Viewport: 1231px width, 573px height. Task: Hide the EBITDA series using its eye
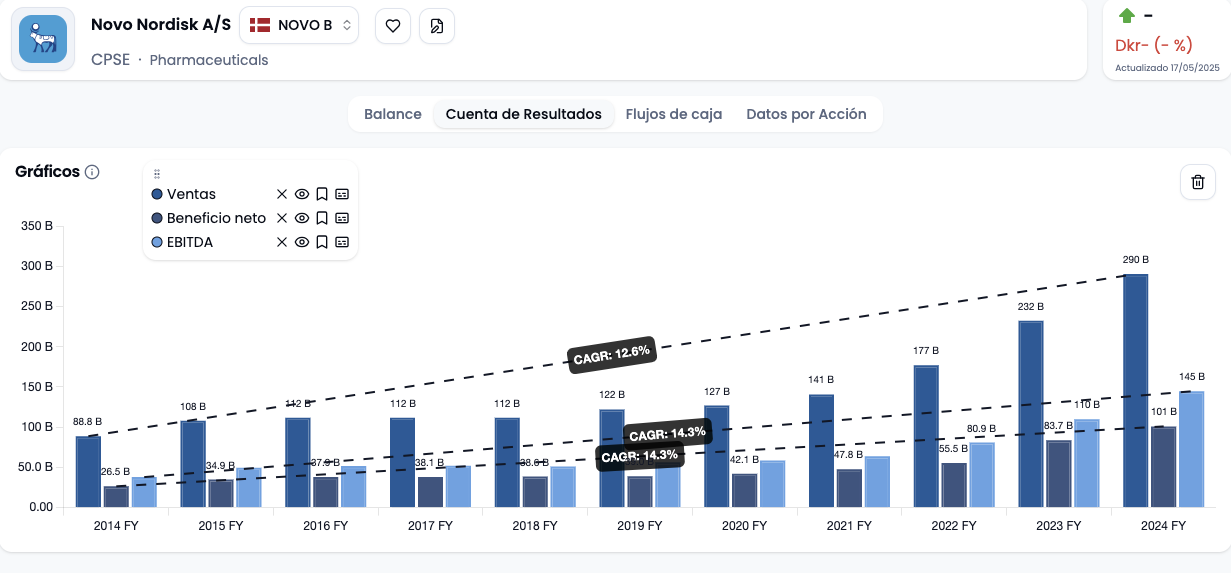pos(302,242)
